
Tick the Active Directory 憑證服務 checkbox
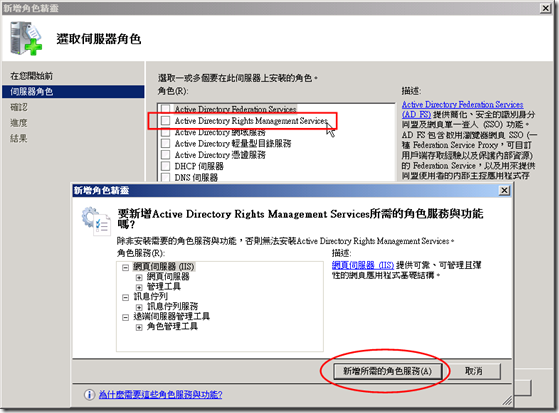click(x=165, y=155)
